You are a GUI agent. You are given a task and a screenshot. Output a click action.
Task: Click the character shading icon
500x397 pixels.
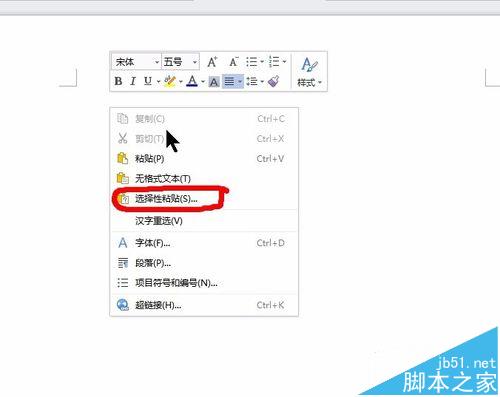click(x=214, y=82)
